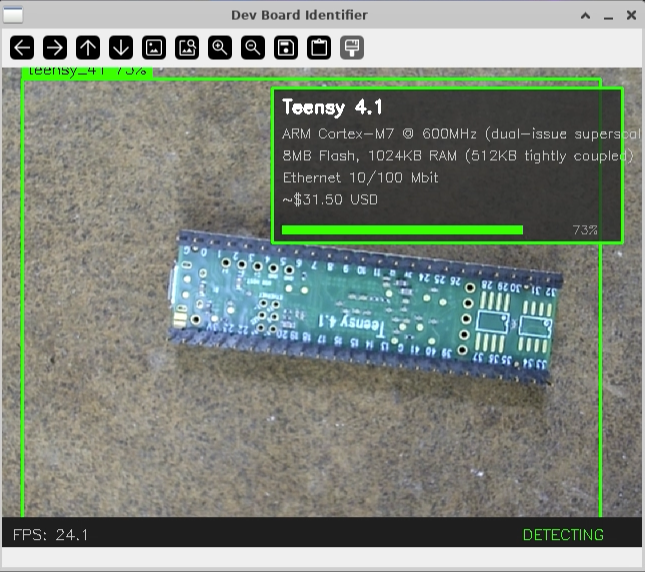Viewport: 645px width, 572px height.
Task: Click the 8MB Flash, 1024KB RAM line
Action: [457, 156]
